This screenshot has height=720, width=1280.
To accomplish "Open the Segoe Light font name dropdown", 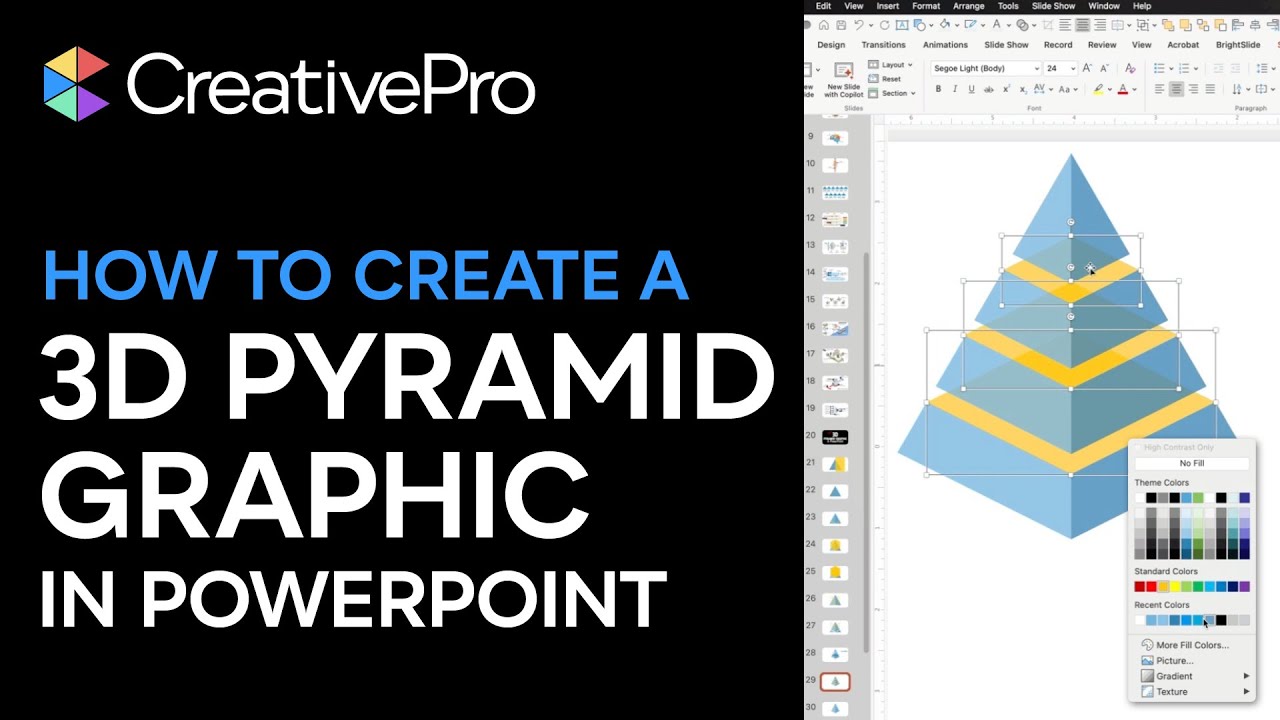I will pos(1037,68).
